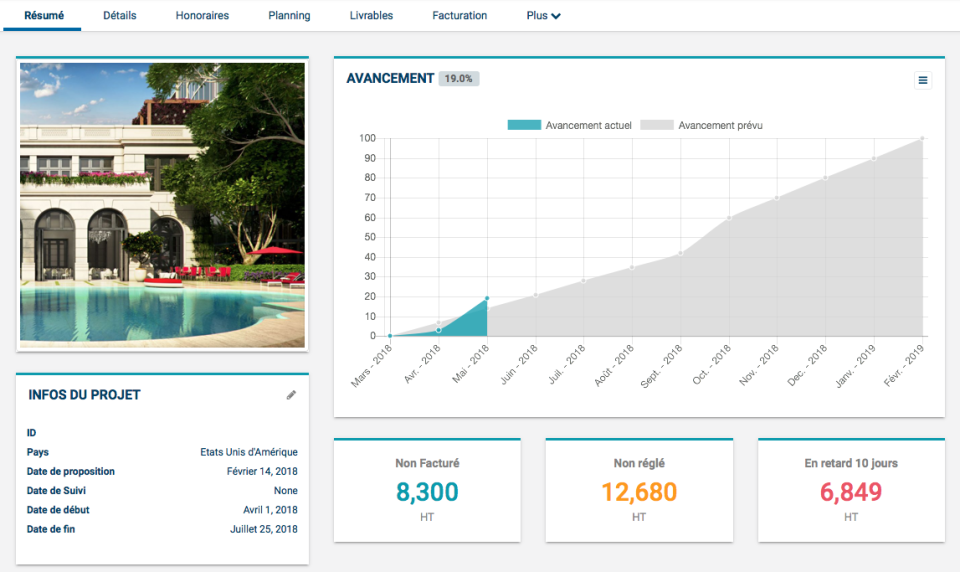Click the 'Avril 1, 2018' start date

point(270,510)
